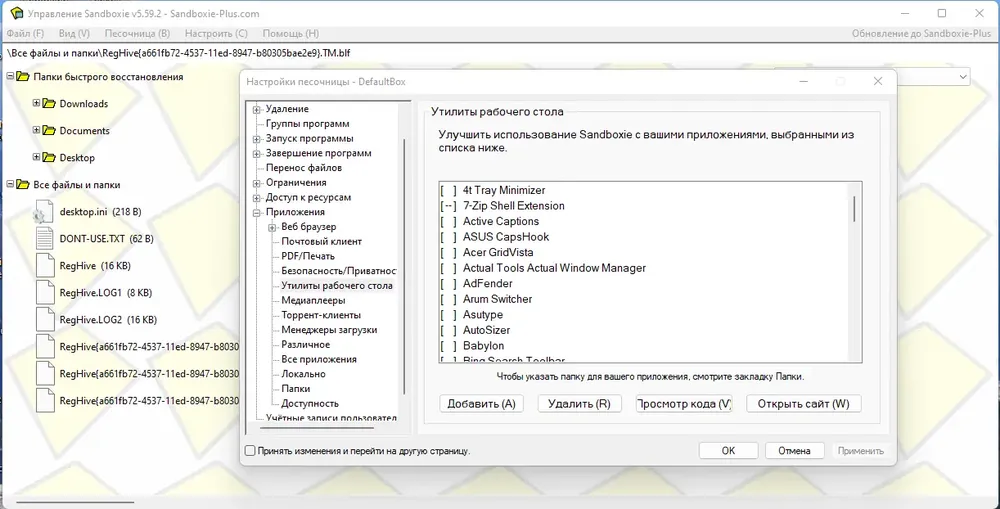Expand the Удаление tree node

pos(257,110)
